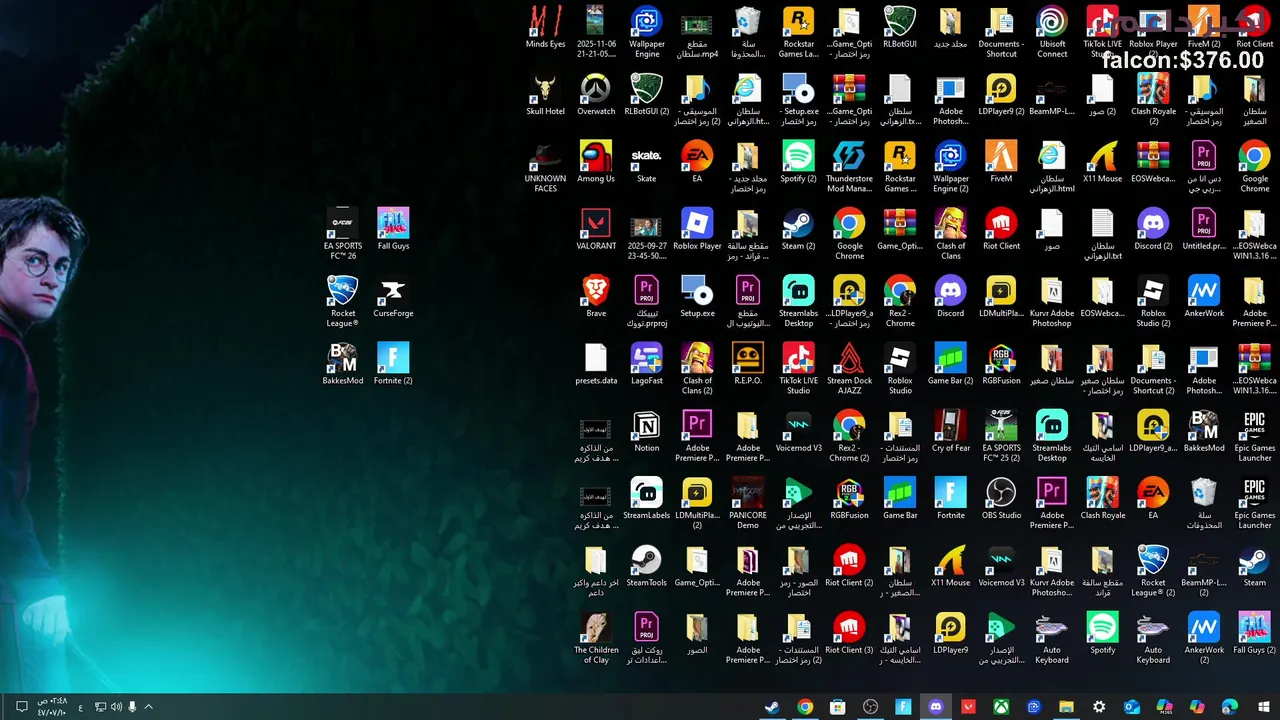The width and height of the screenshot is (1280, 720).
Task: Open the Windows Start button
Action: [1263, 707]
